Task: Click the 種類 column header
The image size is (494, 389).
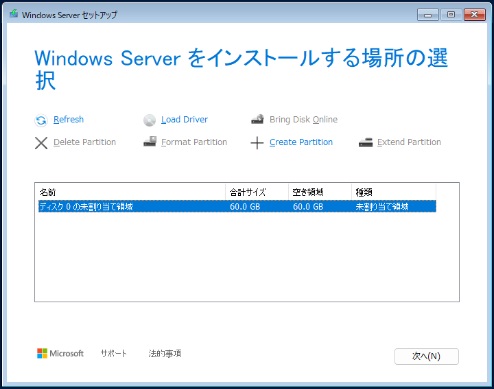Action: coord(394,192)
